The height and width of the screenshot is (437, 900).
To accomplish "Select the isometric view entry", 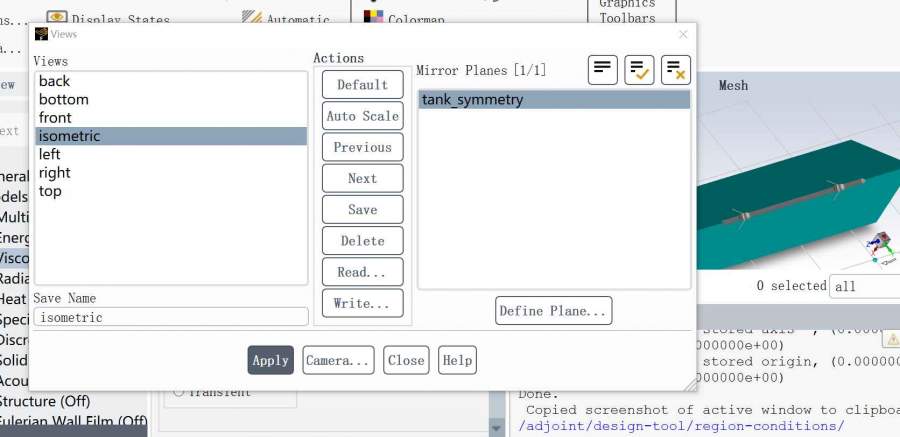I will pyautogui.click(x=170, y=136).
